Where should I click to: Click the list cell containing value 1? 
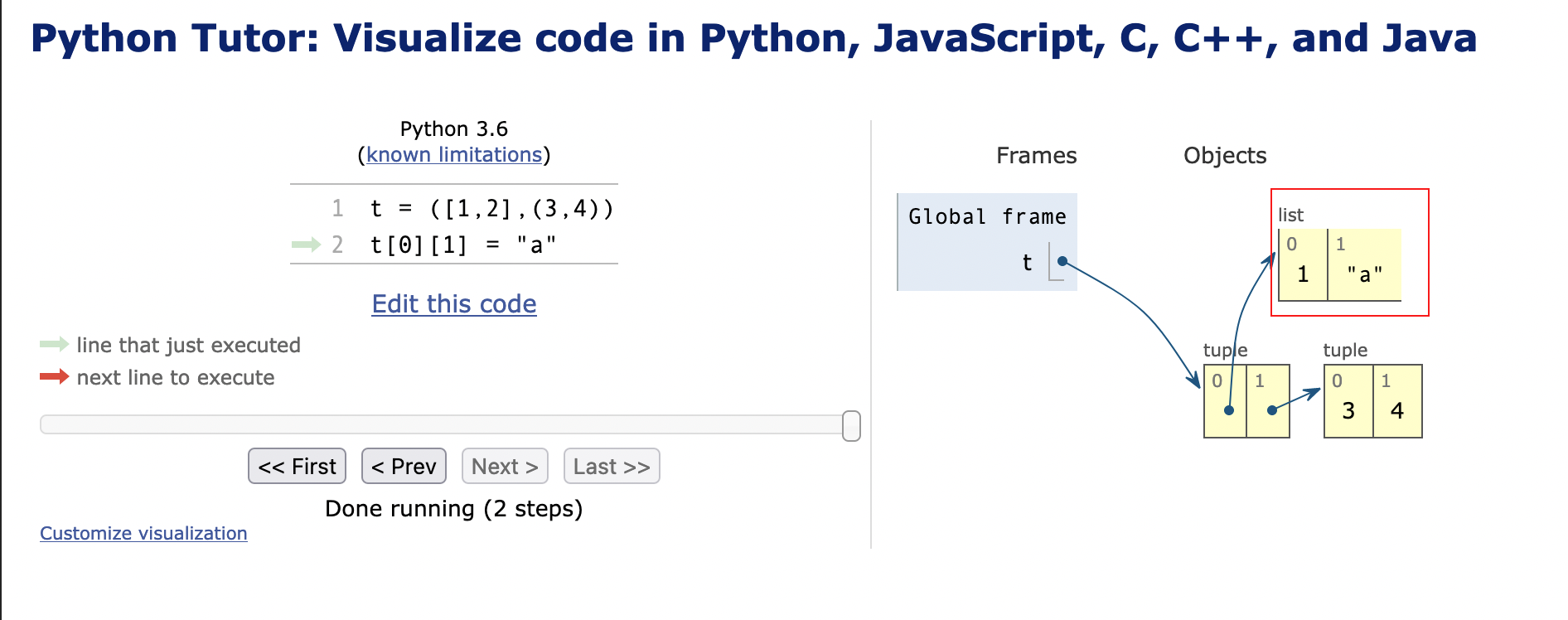click(x=1303, y=265)
